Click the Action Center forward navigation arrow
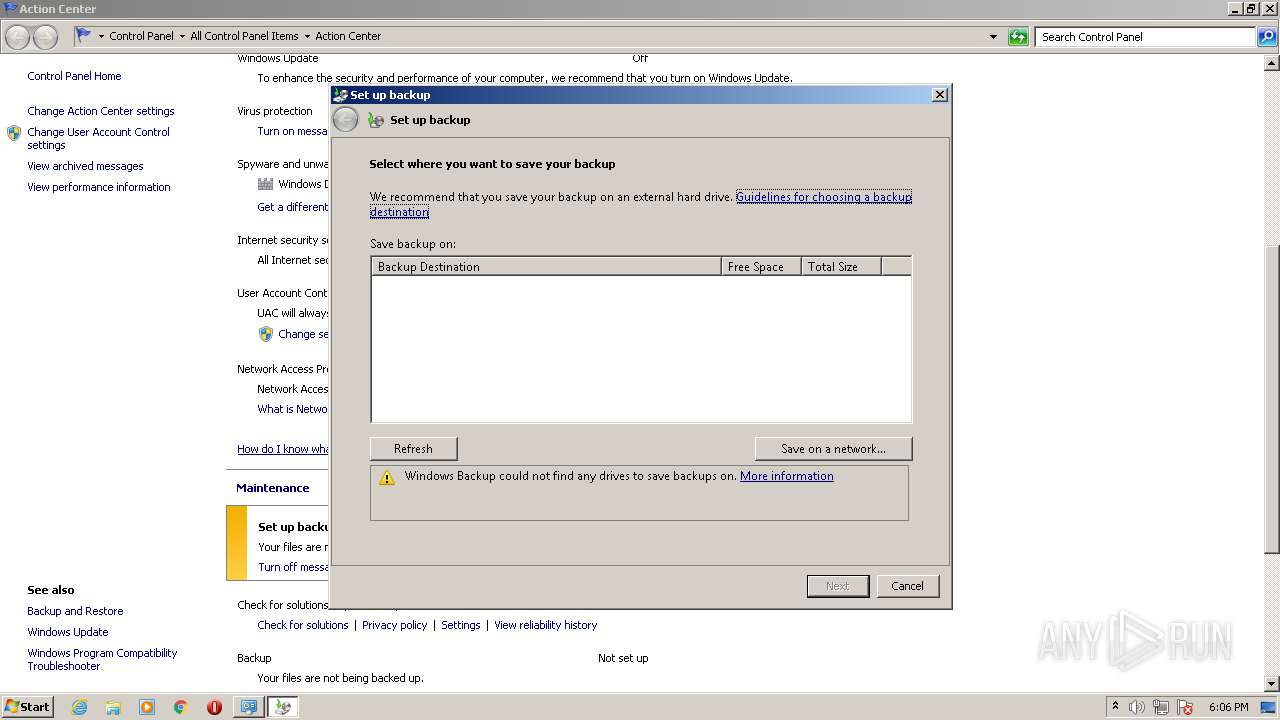The height and width of the screenshot is (720, 1280). pos(46,37)
